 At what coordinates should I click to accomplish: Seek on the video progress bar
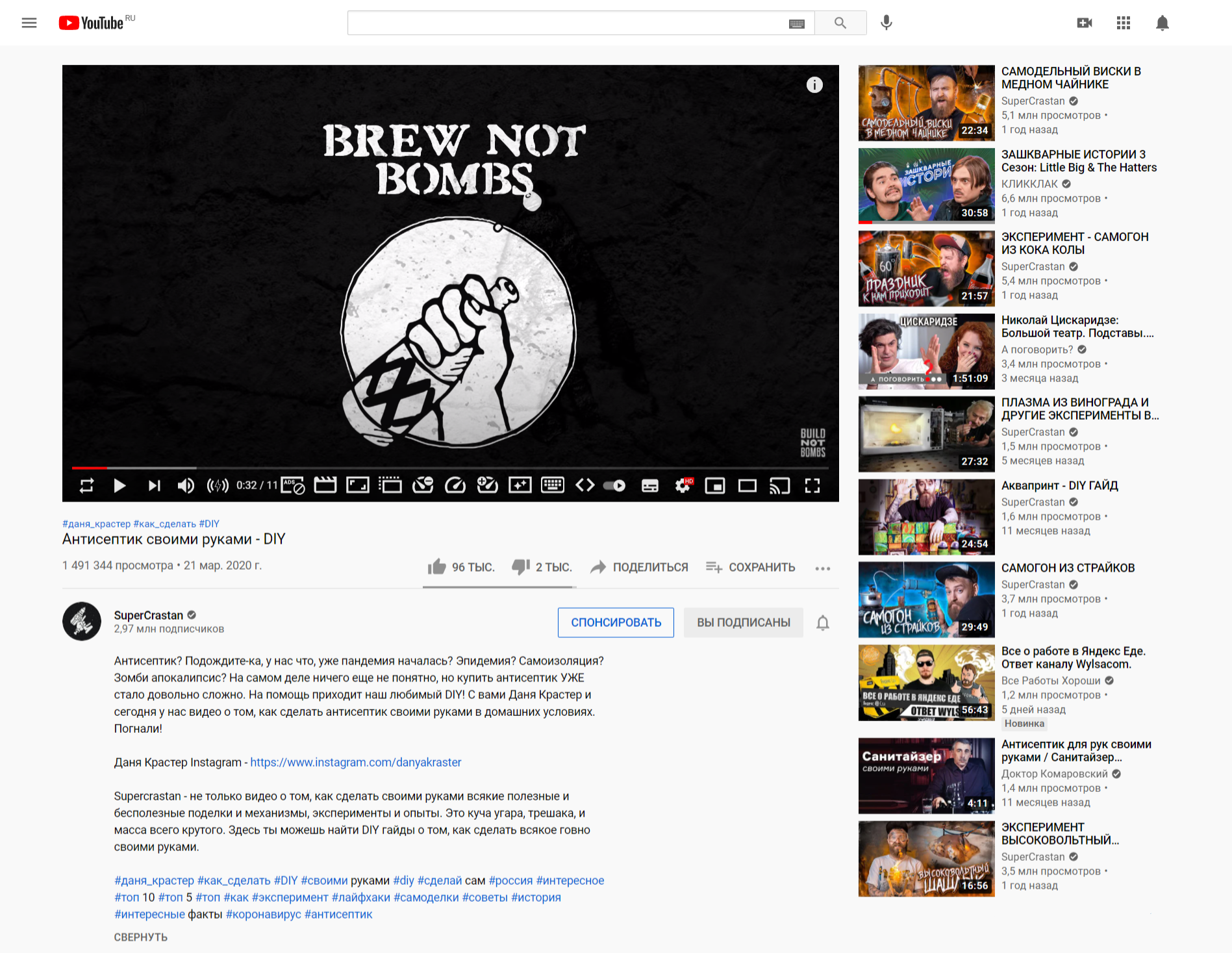[x=450, y=468]
